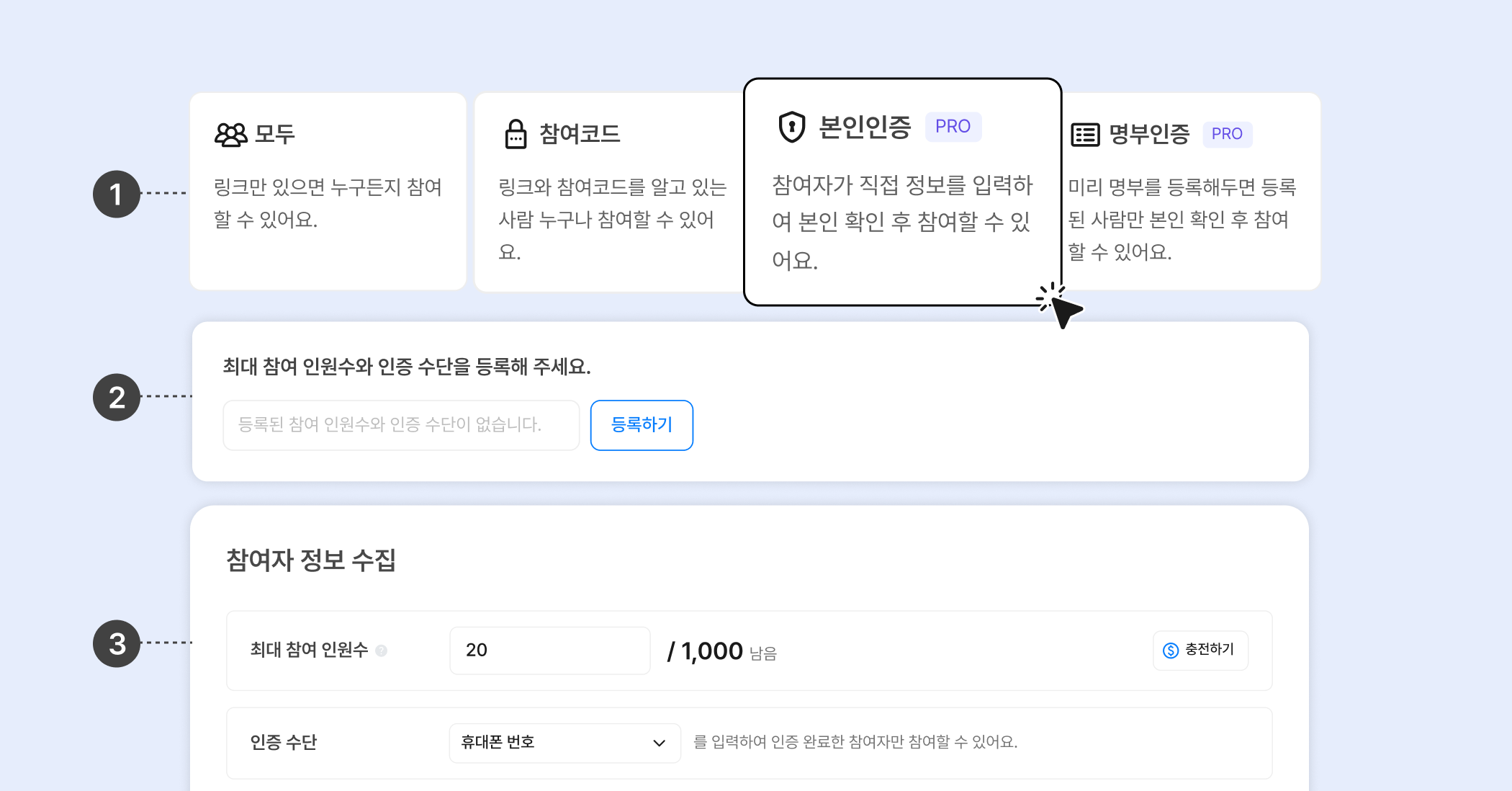The image size is (1512, 791).
Task: Click the chevron arrow in 인증 수단 dropdown
Action: (x=659, y=743)
